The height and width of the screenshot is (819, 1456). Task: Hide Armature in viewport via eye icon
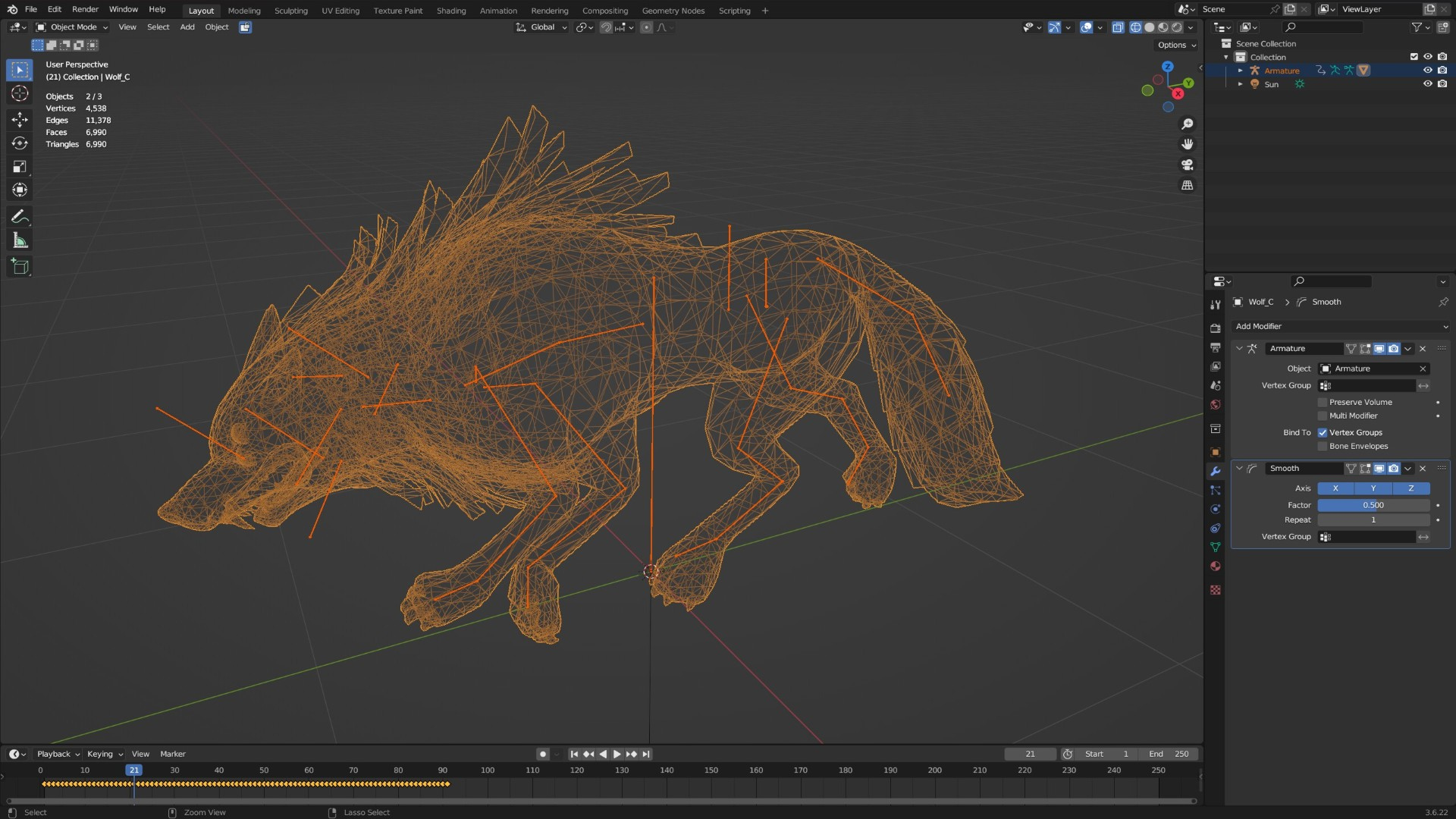[1427, 71]
